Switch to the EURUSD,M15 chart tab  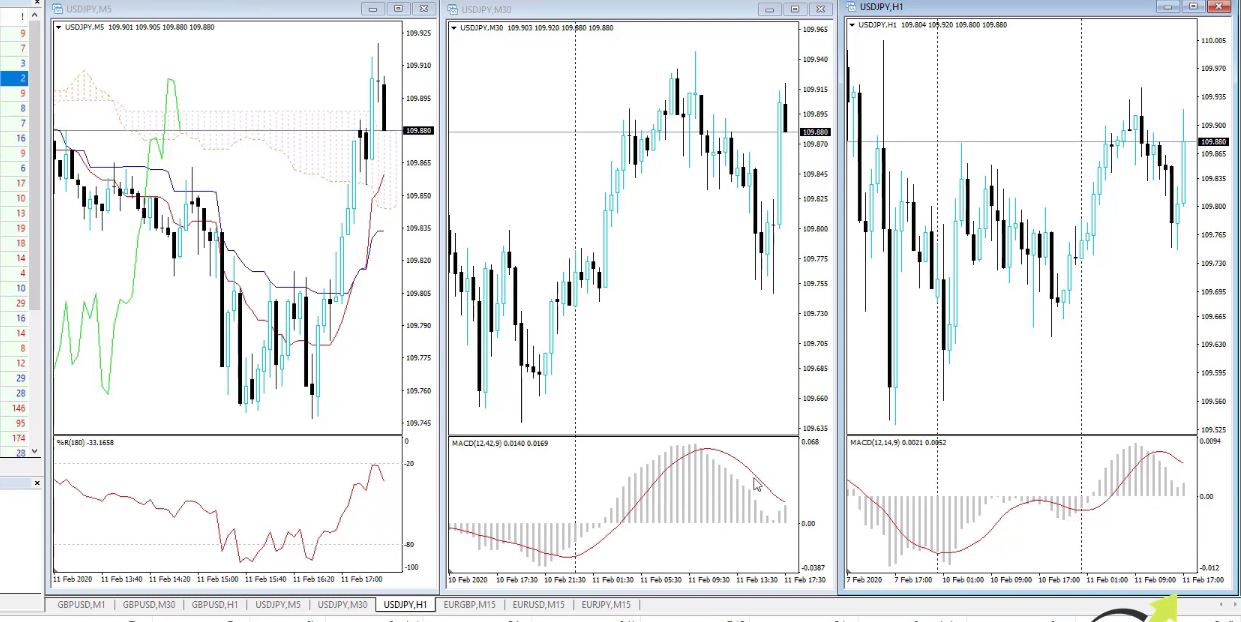(538, 604)
